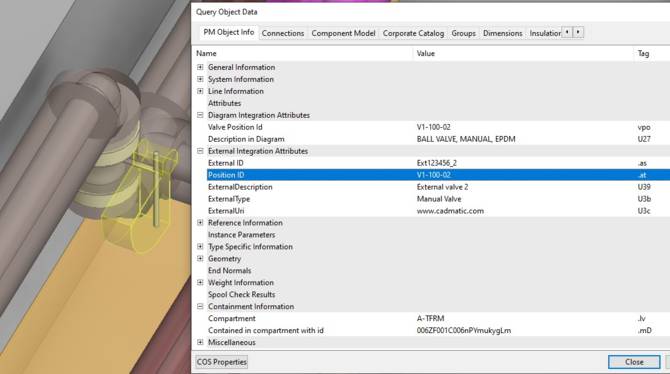This screenshot has height=374, width=670.
Task: Expand the Geometry section
Action: point(200,259)
